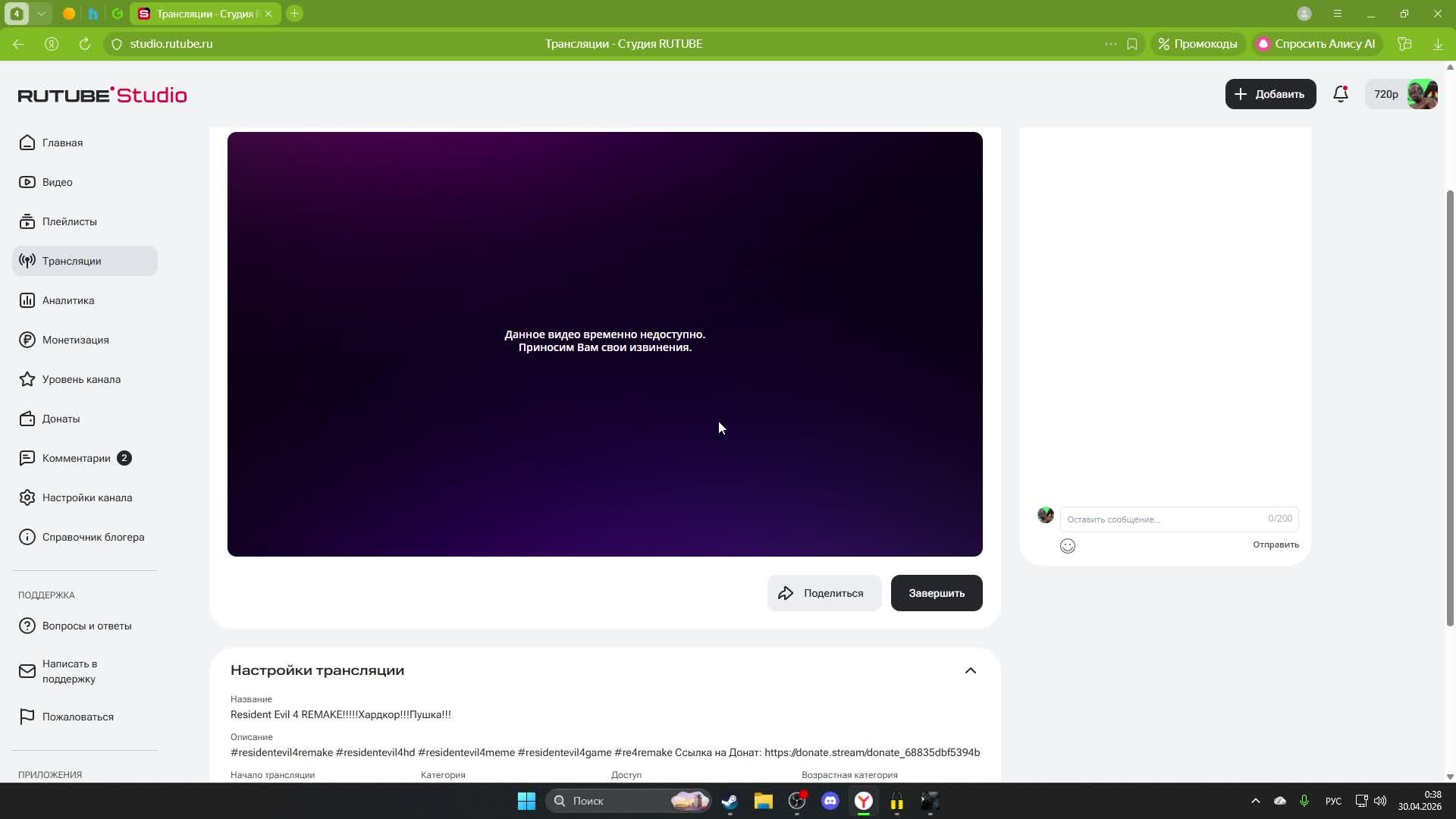Viewport: 1456px width, 819px height.
Task: Collapse the Настройки трансляции section
Action: [x=970, y=670]
